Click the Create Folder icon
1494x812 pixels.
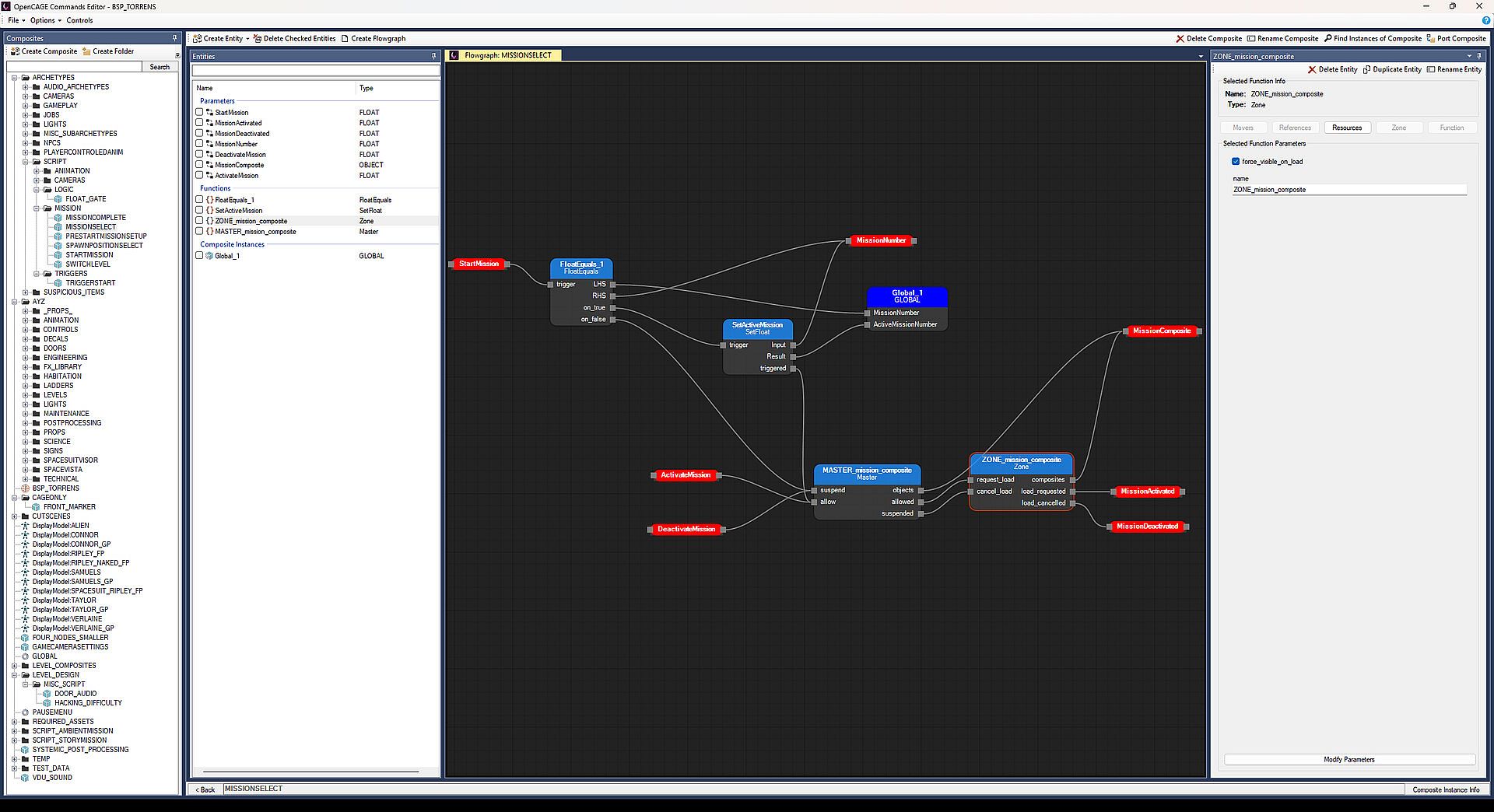87,51
